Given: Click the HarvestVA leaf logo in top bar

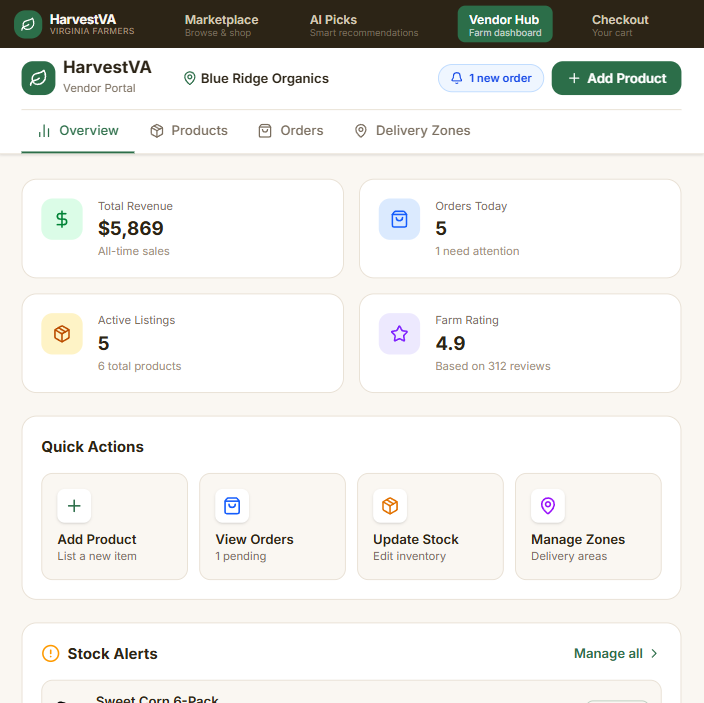Looking at the screenshot, I should [28, 24].
